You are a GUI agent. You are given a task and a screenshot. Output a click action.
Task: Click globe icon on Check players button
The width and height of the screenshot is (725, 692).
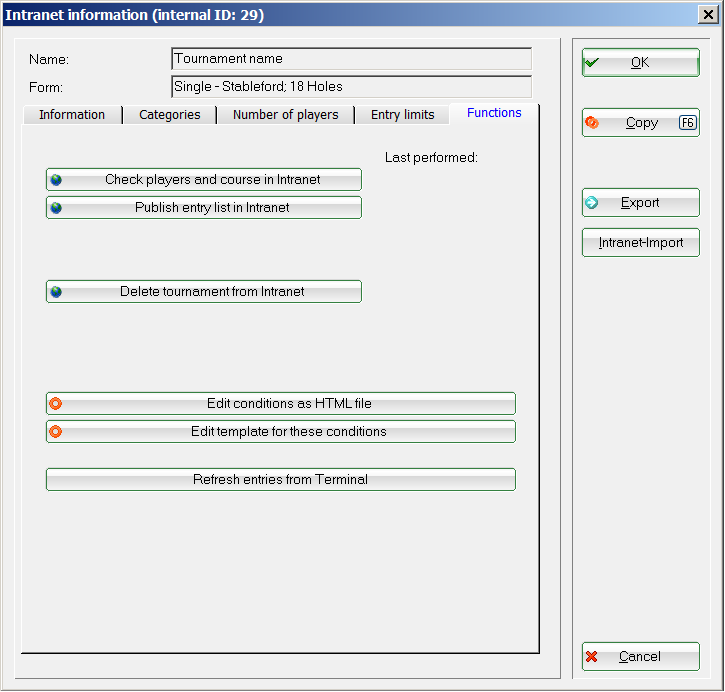click(x=56, y=180)
